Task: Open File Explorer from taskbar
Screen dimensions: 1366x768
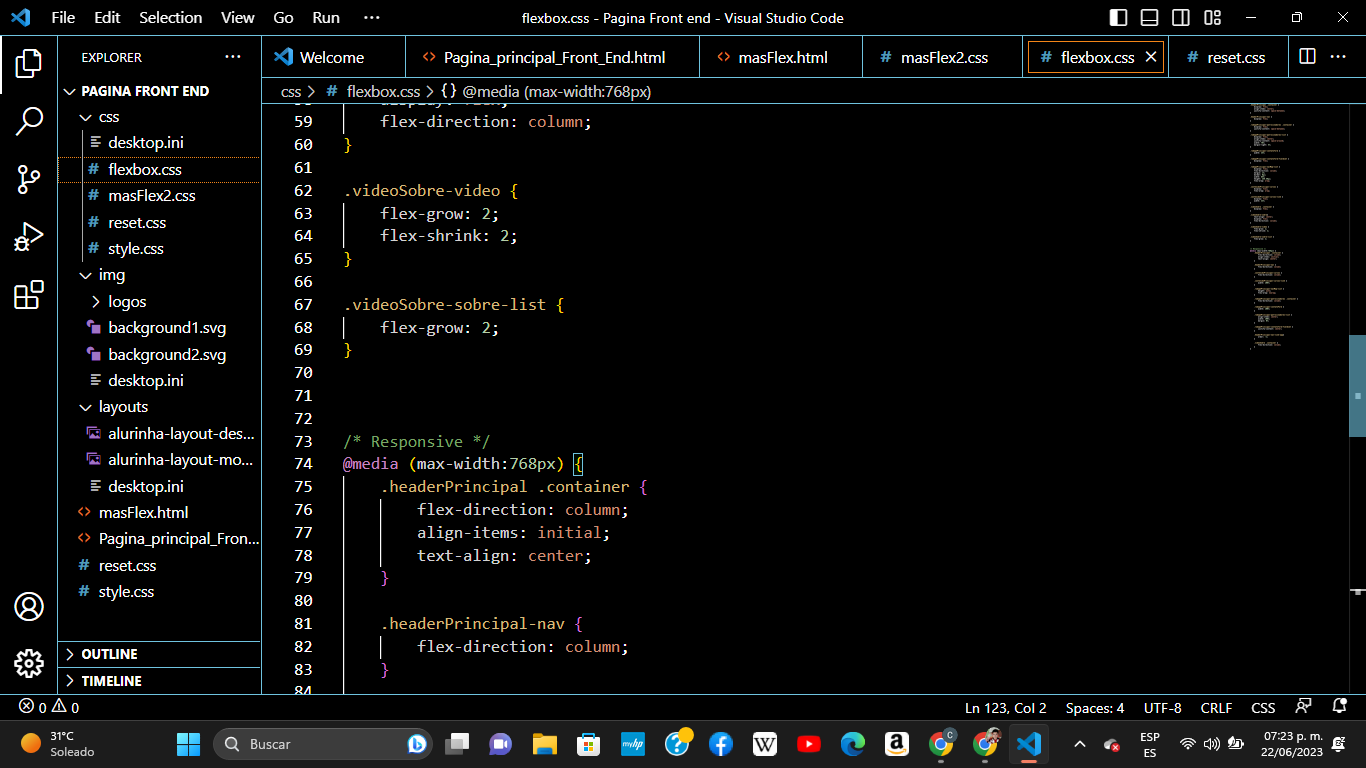Action: coord(544,744)
